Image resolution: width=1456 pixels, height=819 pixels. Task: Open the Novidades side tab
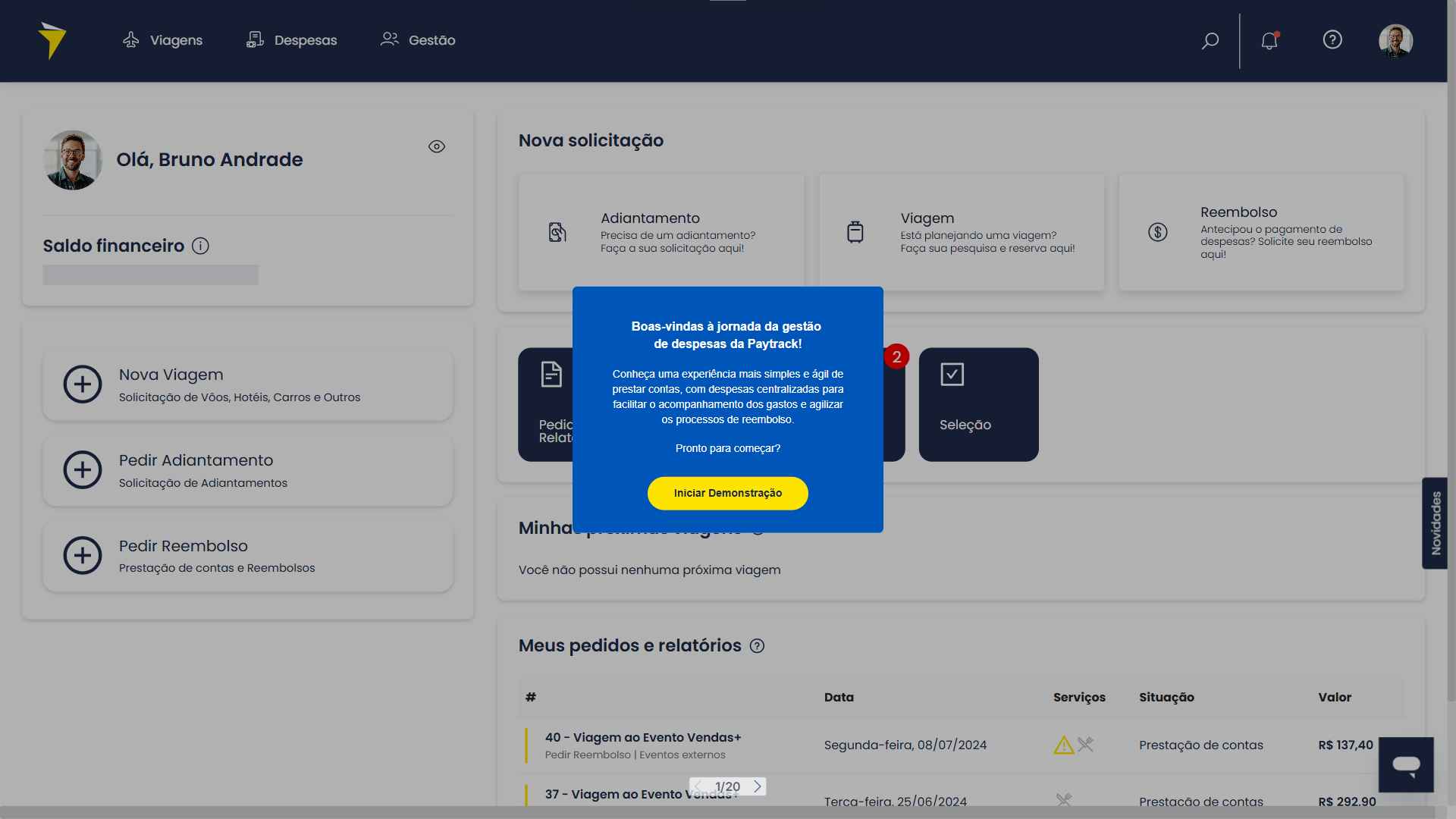(x=1435, y=523)
